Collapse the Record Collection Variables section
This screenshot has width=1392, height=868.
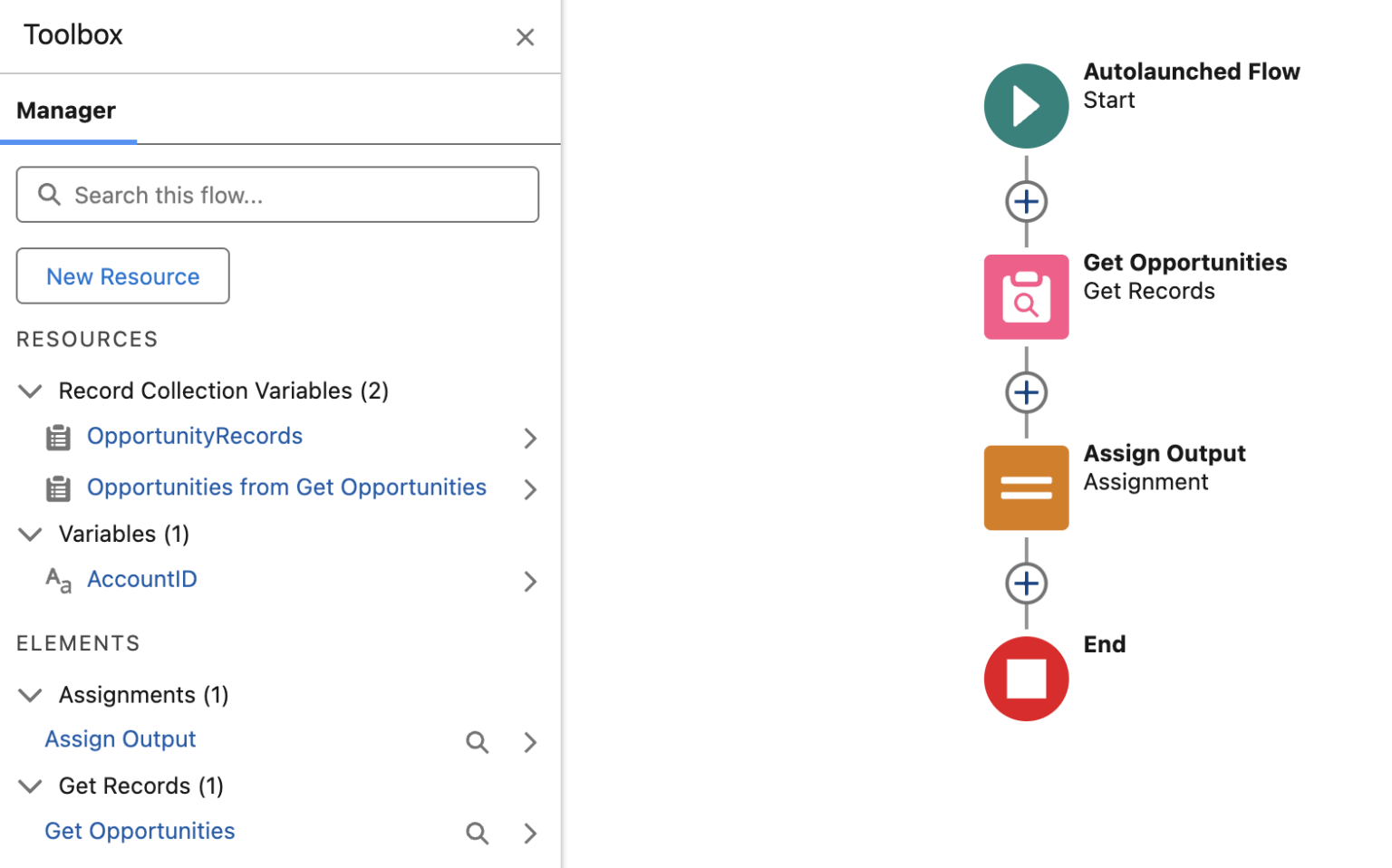click(30, 391)
